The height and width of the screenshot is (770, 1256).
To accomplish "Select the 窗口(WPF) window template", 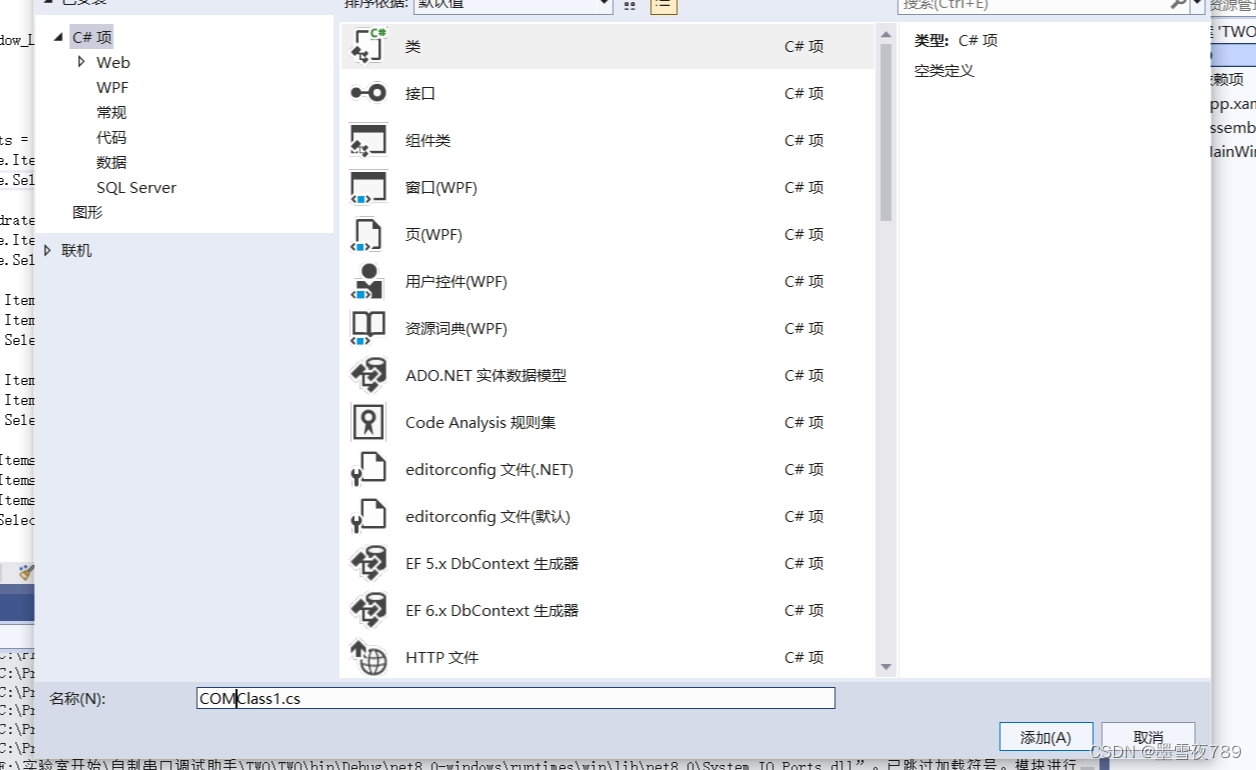I will click(368, 187).
